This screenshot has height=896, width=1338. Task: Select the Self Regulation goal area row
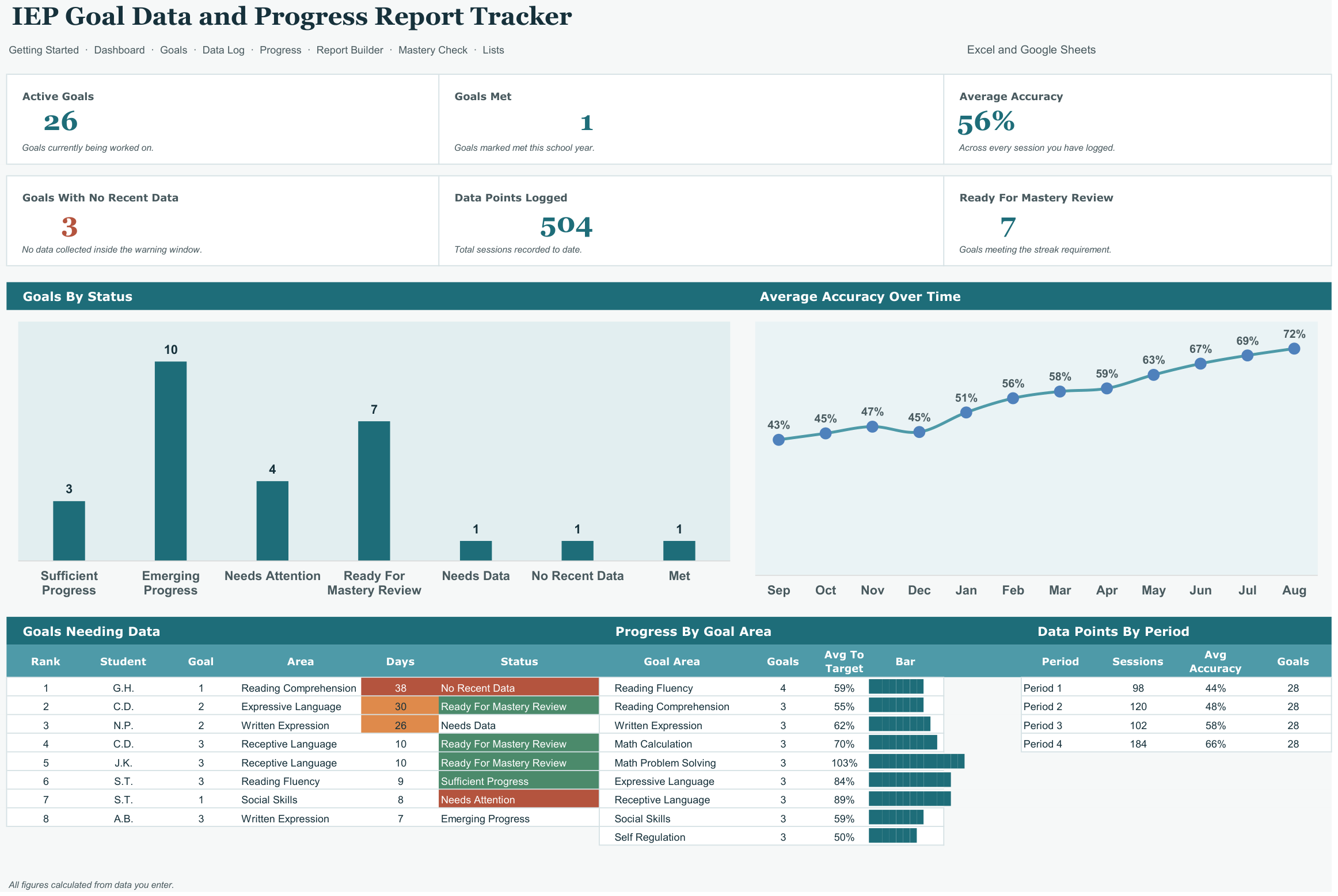click(x=771, y=837)
